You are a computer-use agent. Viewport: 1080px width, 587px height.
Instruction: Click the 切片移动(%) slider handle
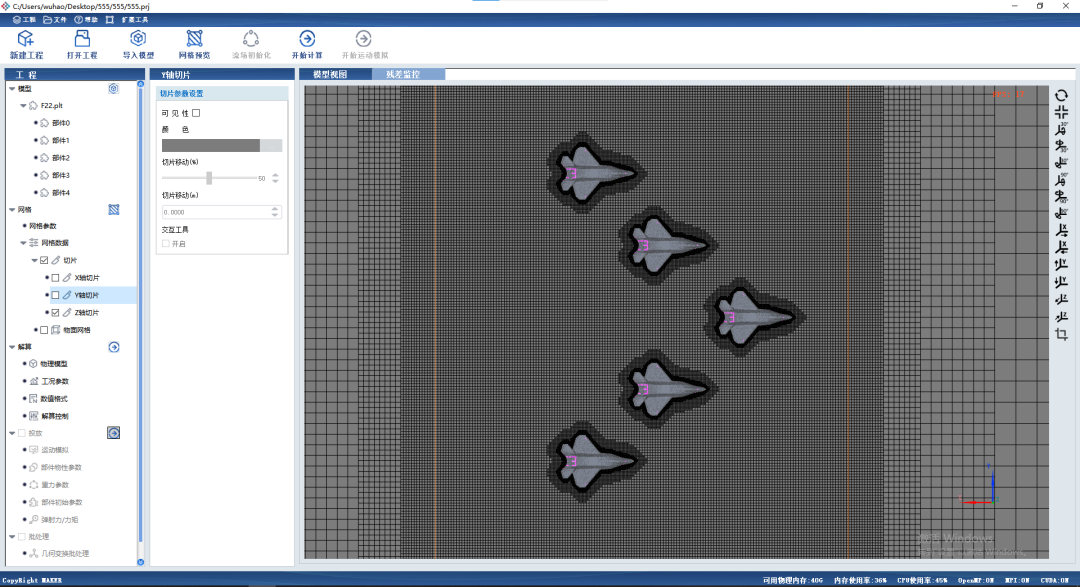[209, 178]
